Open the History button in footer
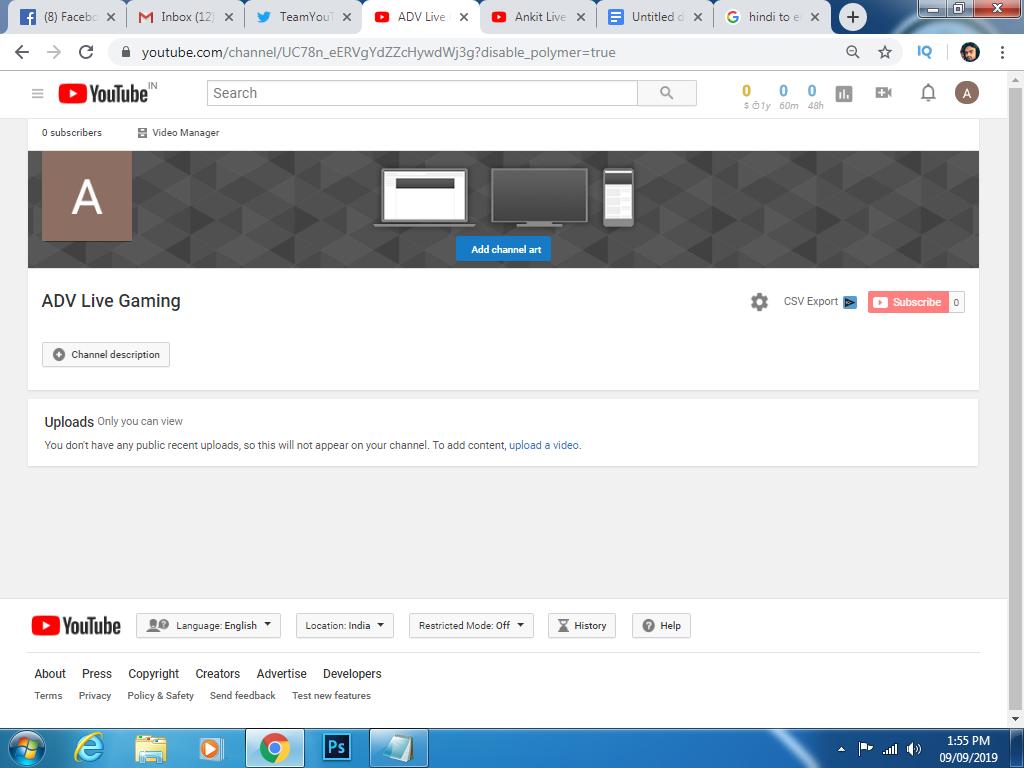The height and width of the screenshot is (768, 1024). [x=582, y=626]
